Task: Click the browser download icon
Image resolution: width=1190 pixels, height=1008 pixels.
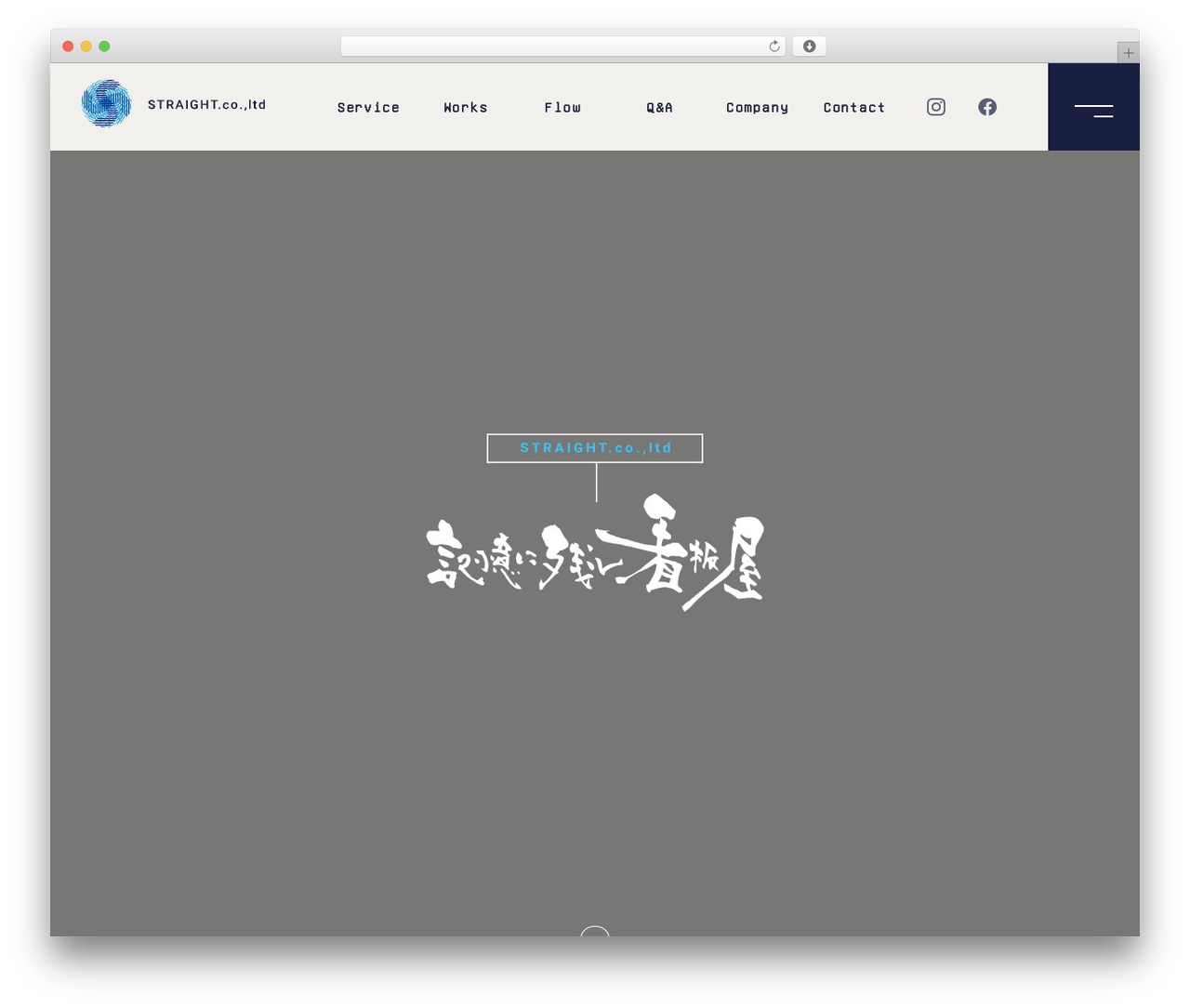Action: tap(810, 46)
